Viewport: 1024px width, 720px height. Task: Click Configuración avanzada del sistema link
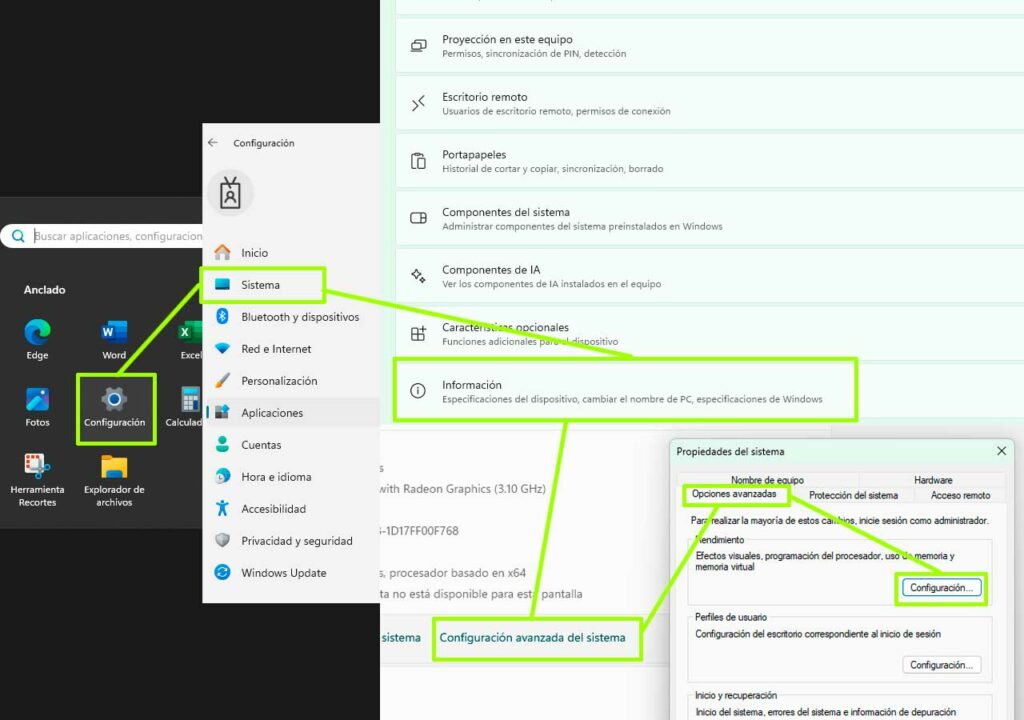coord(532,637)
